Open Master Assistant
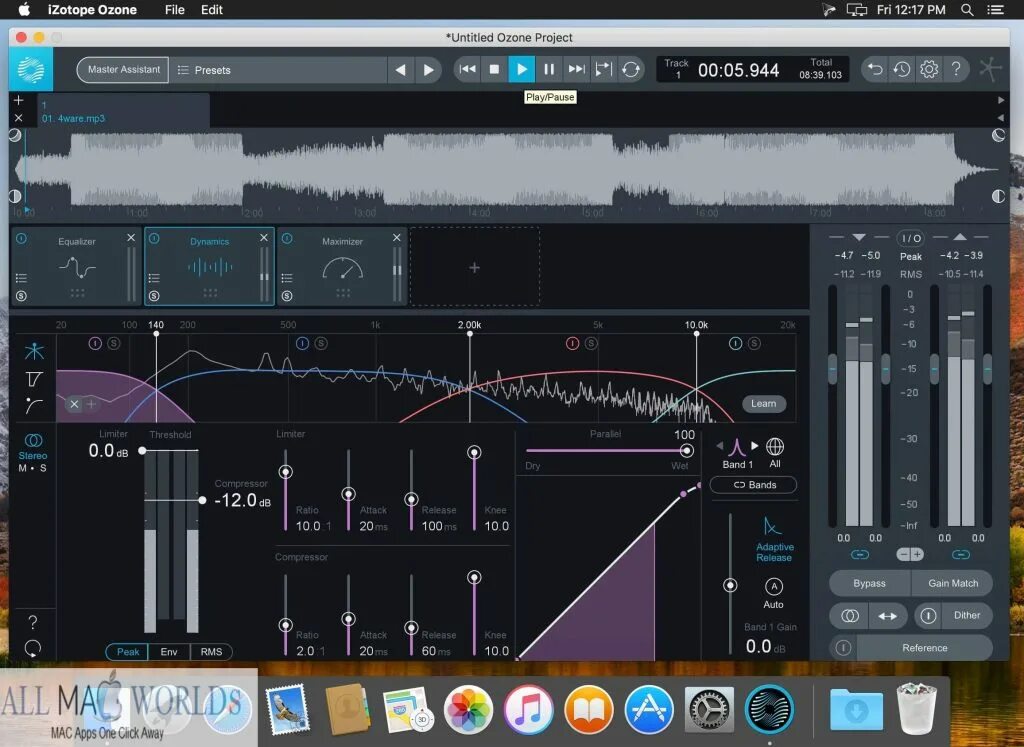This screenshot has height=747, width=1024. pyautogui.click(x=123, y=70)
